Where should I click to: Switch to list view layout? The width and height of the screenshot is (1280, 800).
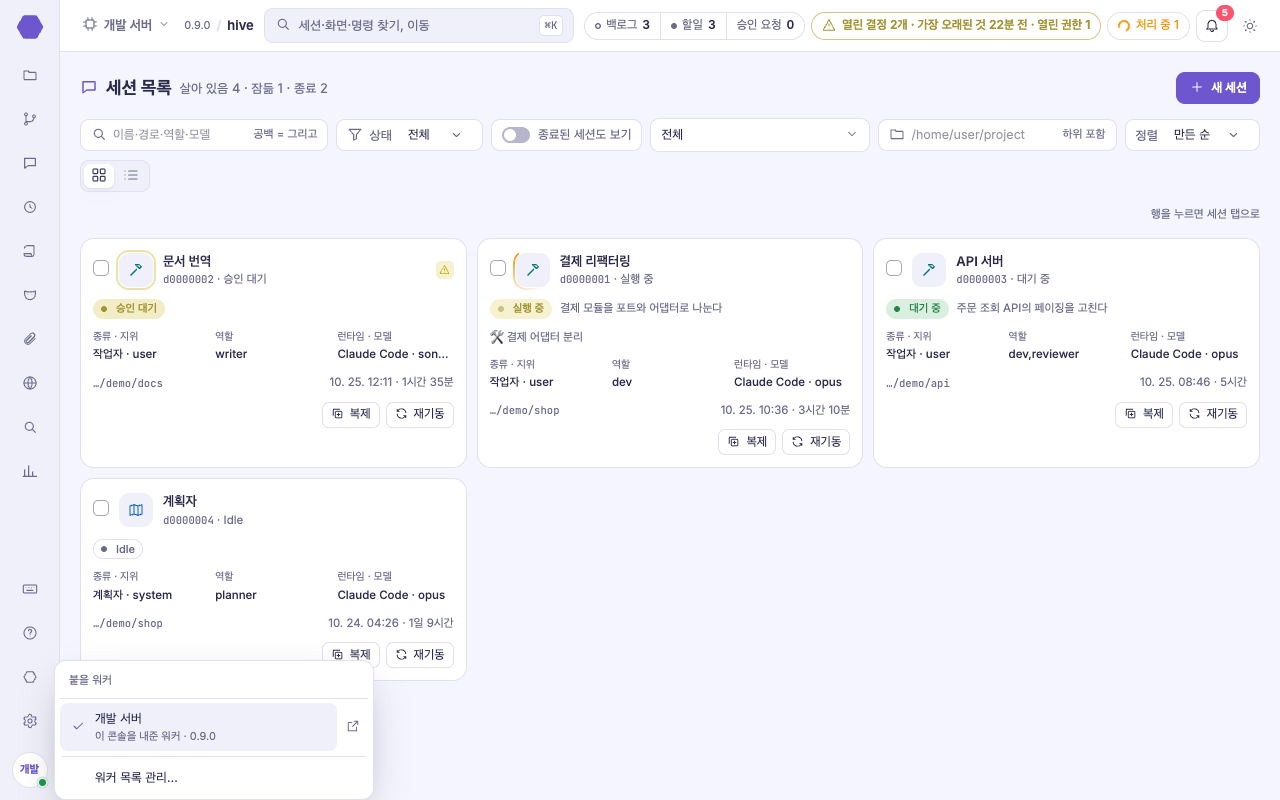pos(131,176)
